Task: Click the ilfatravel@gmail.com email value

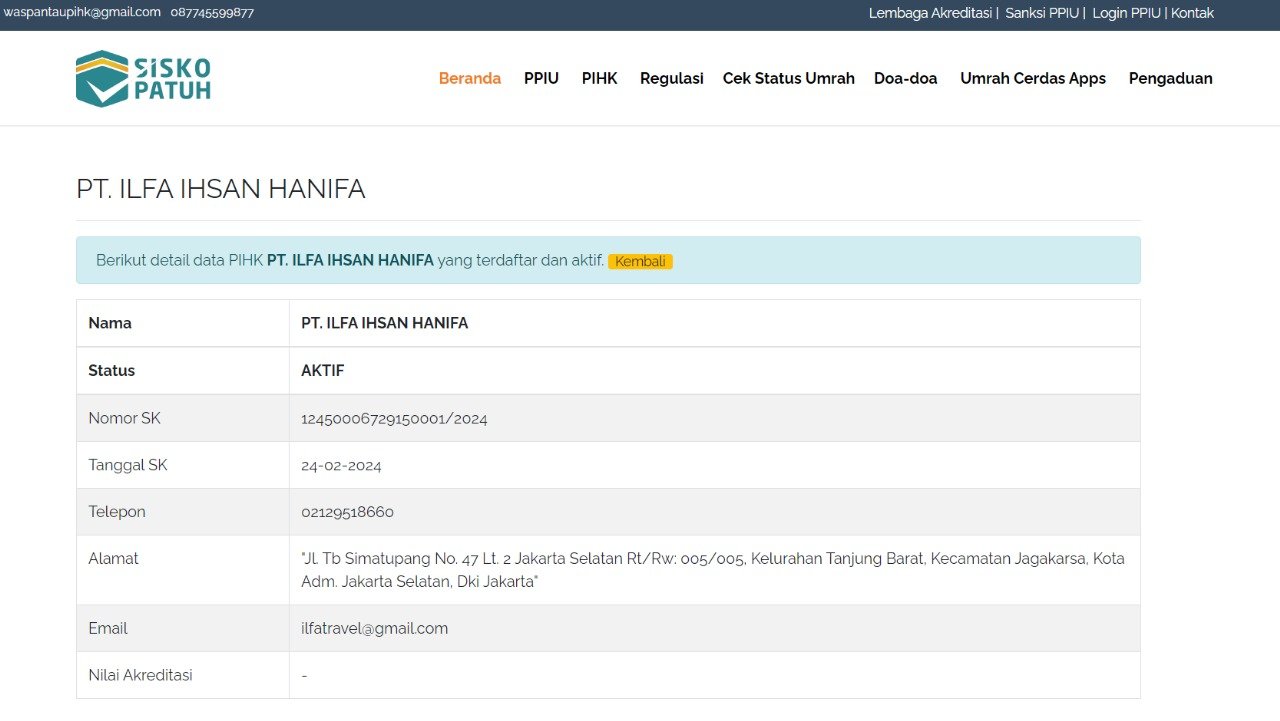Action: 374,628
